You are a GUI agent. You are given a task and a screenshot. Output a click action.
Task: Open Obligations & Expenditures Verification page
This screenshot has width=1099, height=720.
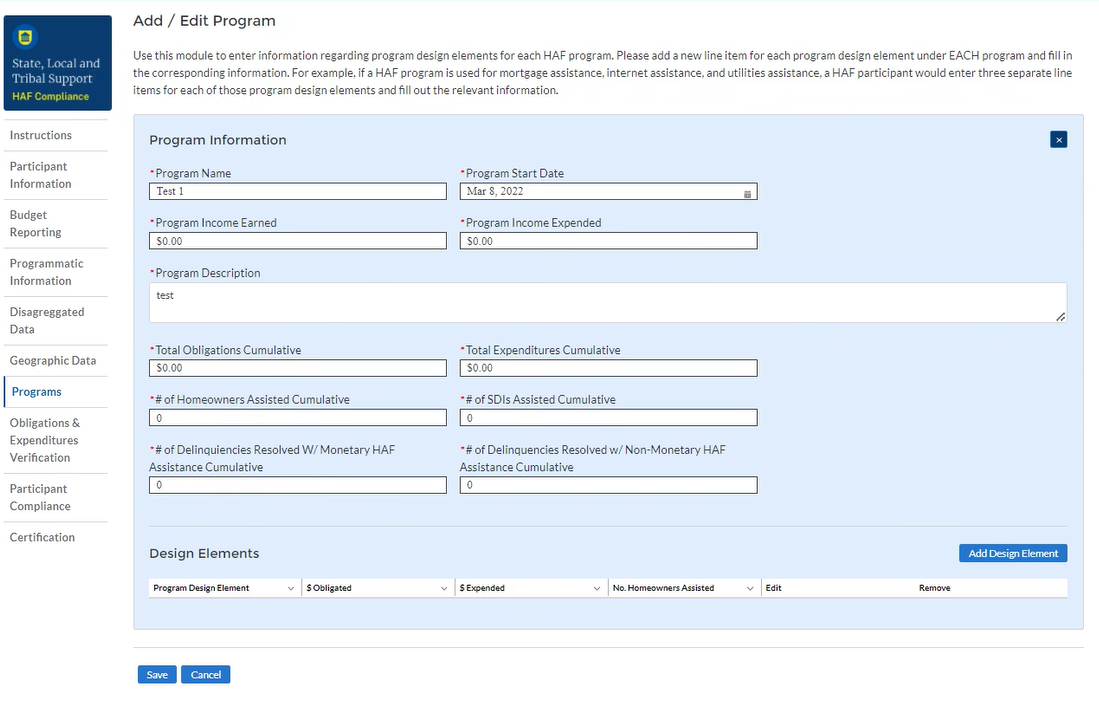click(x=45, y=440)
